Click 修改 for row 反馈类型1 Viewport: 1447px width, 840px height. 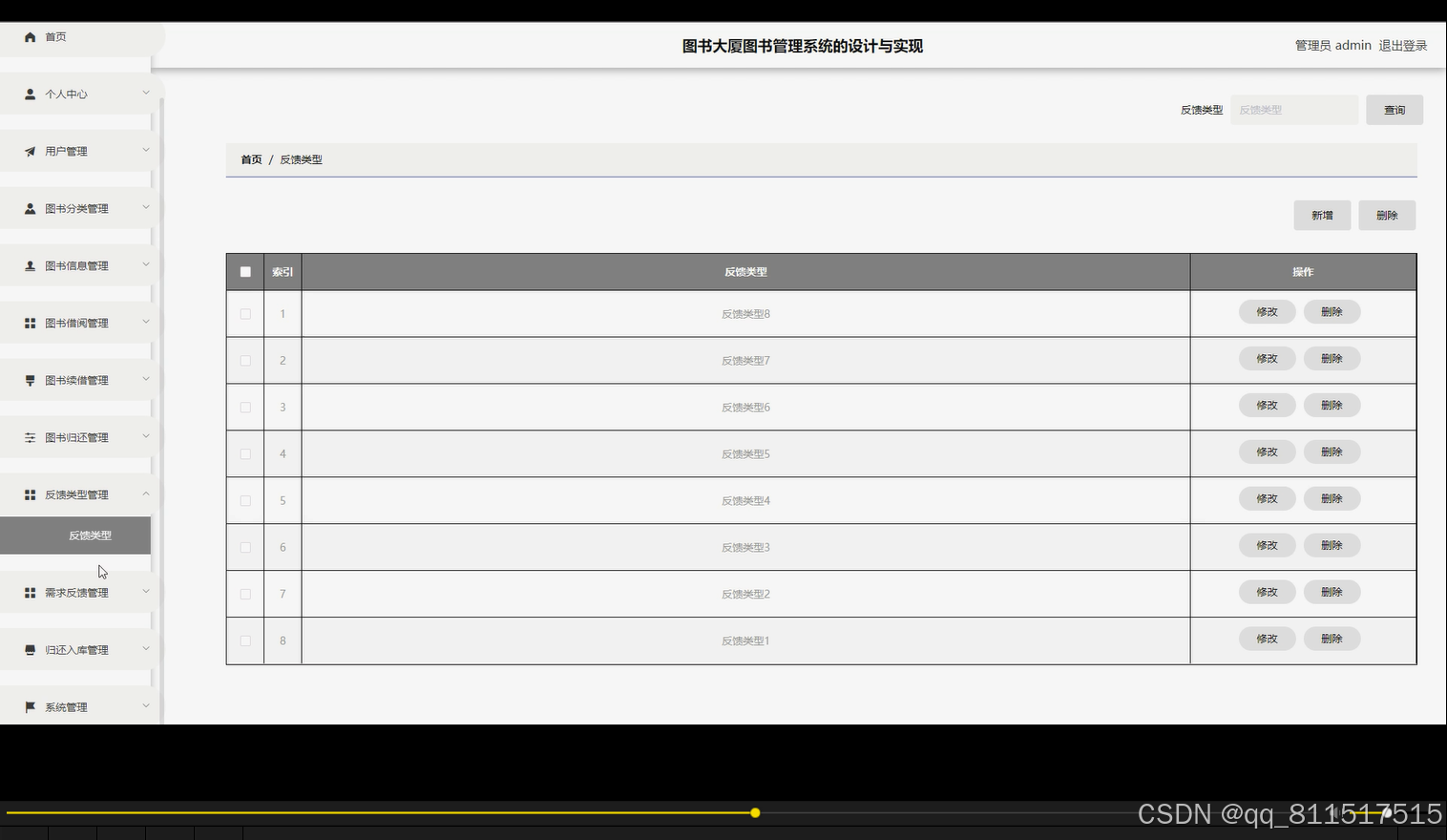click(1267, 640)
